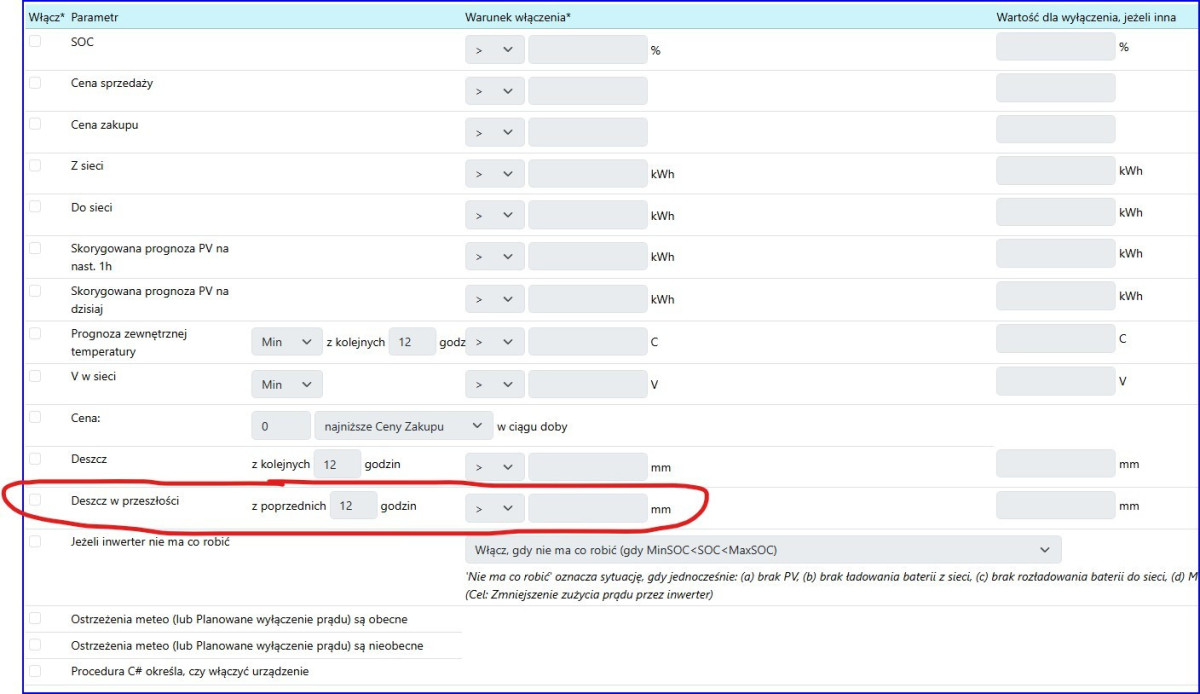
Task: Click the SOC switch-off value field
Action: (x=1055, y=47)
